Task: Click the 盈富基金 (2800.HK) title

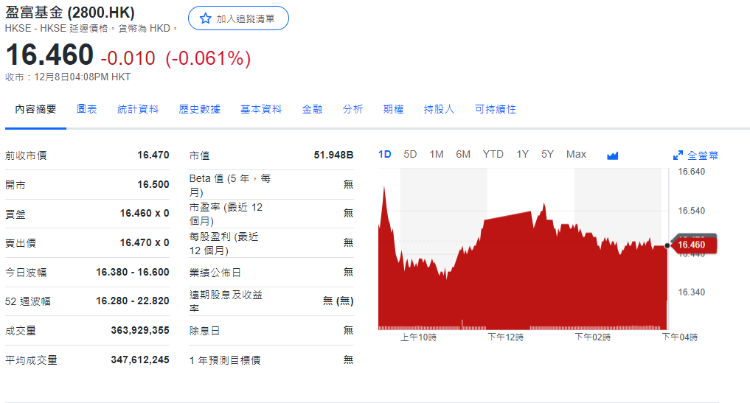Action: [70, 12]
